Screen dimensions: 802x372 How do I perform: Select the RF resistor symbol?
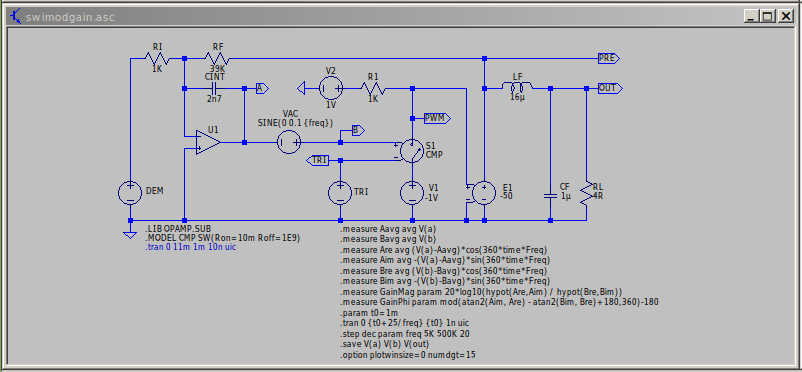[217, 59]
